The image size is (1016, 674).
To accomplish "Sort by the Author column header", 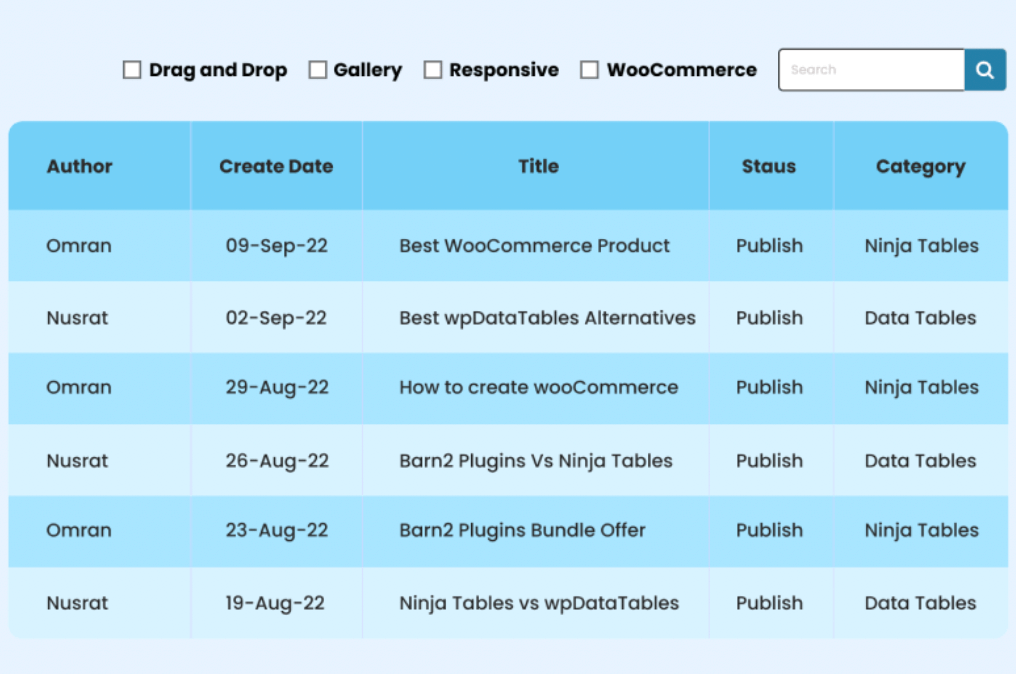I will (80, 167).
